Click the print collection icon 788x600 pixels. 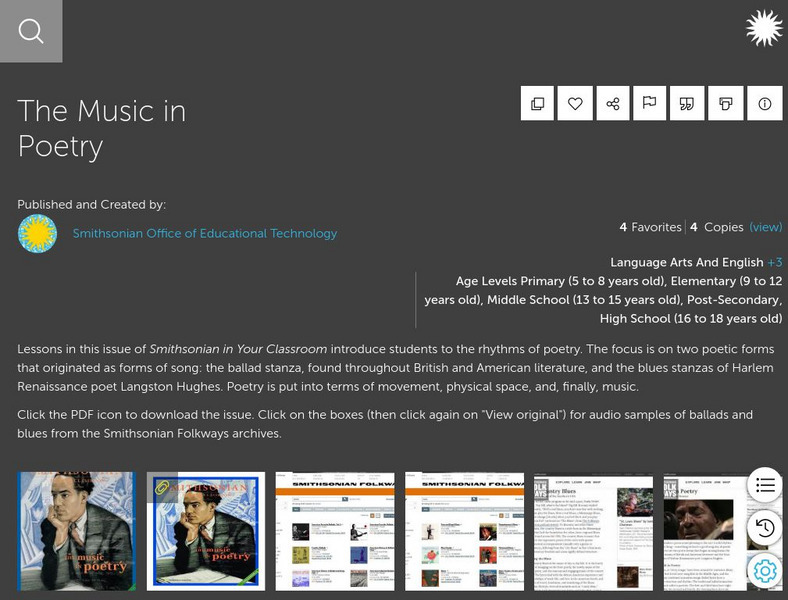click(725, 104)
